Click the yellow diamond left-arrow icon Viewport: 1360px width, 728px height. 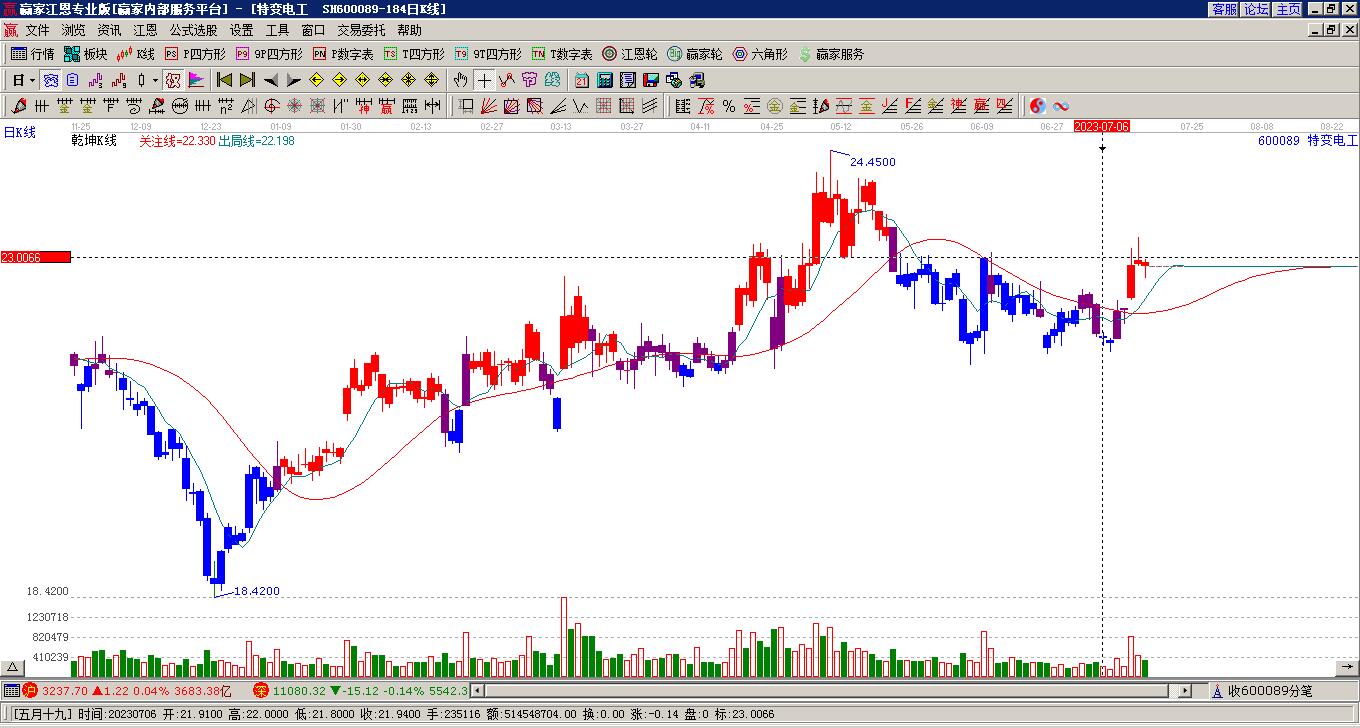pos(316,80)
